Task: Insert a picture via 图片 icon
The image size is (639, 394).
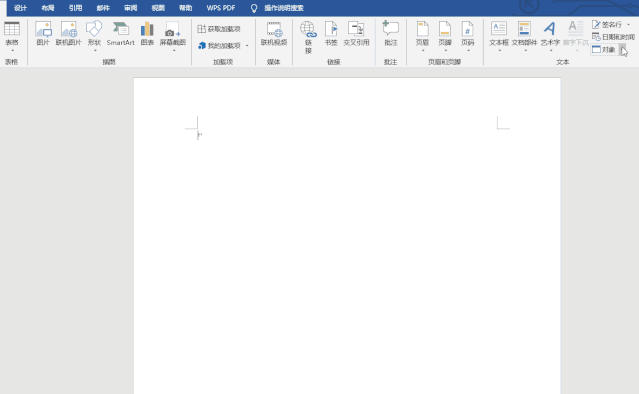Action: click(x=43, y=33)
